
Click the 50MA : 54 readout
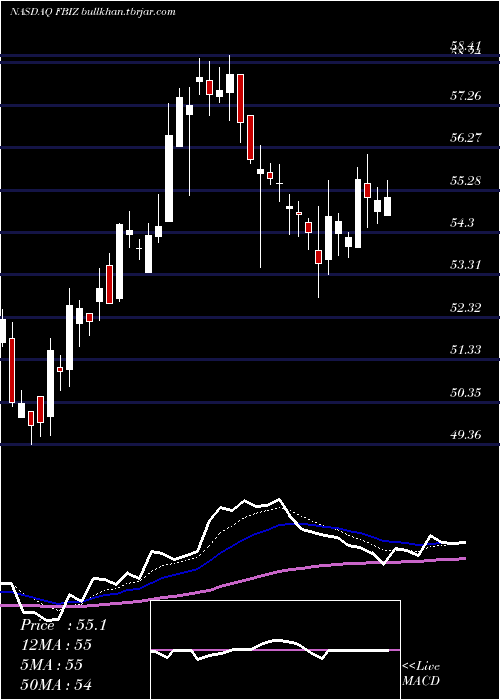click(x=56, y=684)
